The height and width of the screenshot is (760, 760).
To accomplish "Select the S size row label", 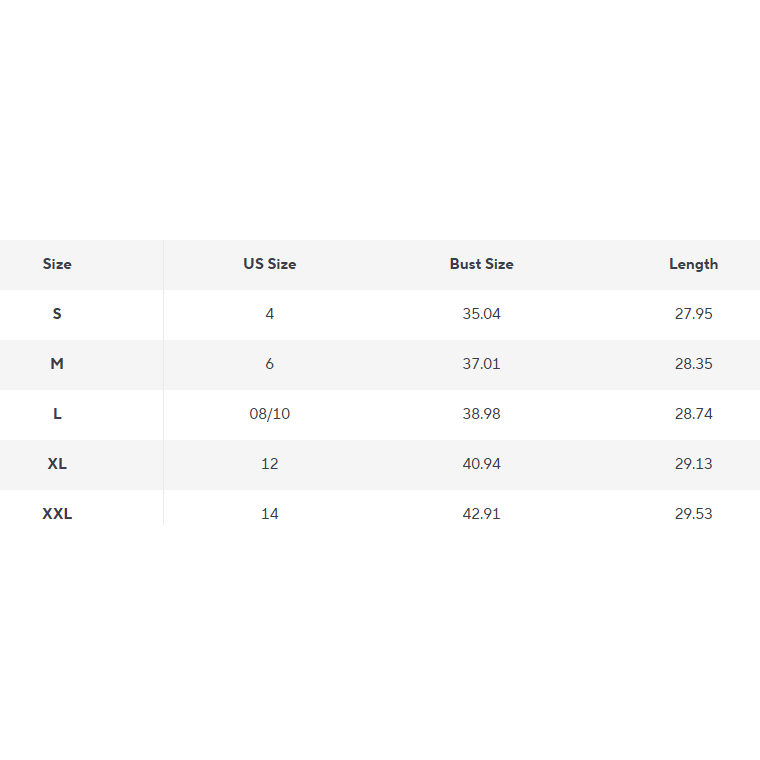I will tap(57, 314).
